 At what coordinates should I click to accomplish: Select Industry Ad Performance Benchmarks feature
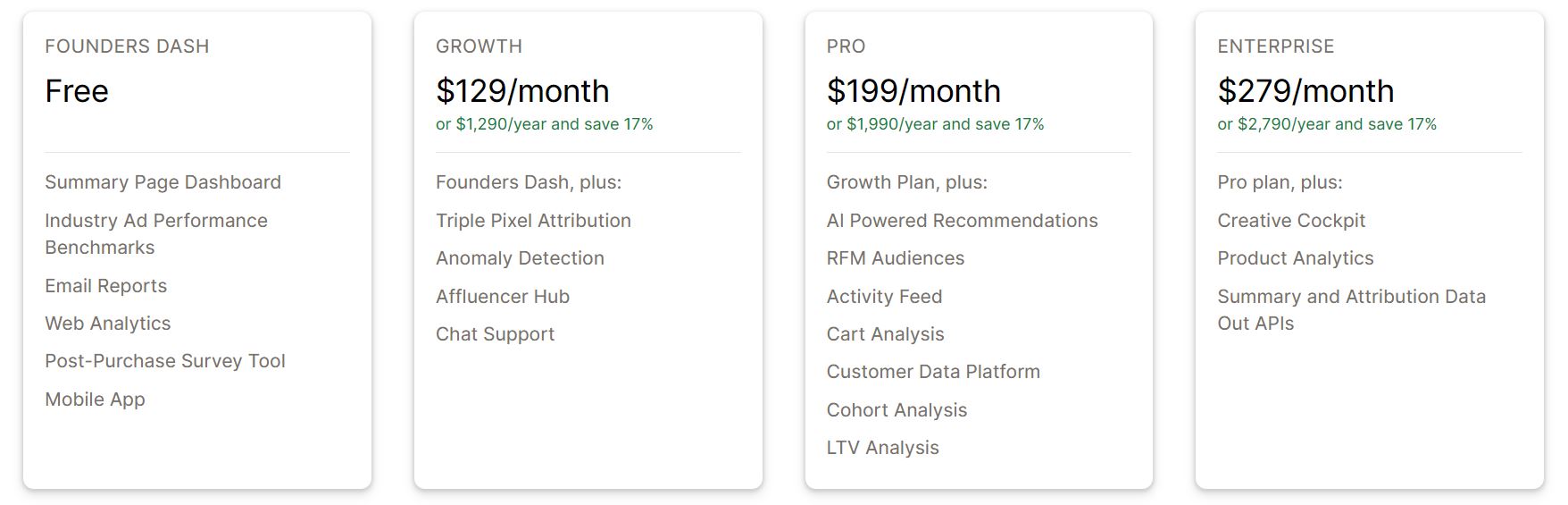click(156, 233)
